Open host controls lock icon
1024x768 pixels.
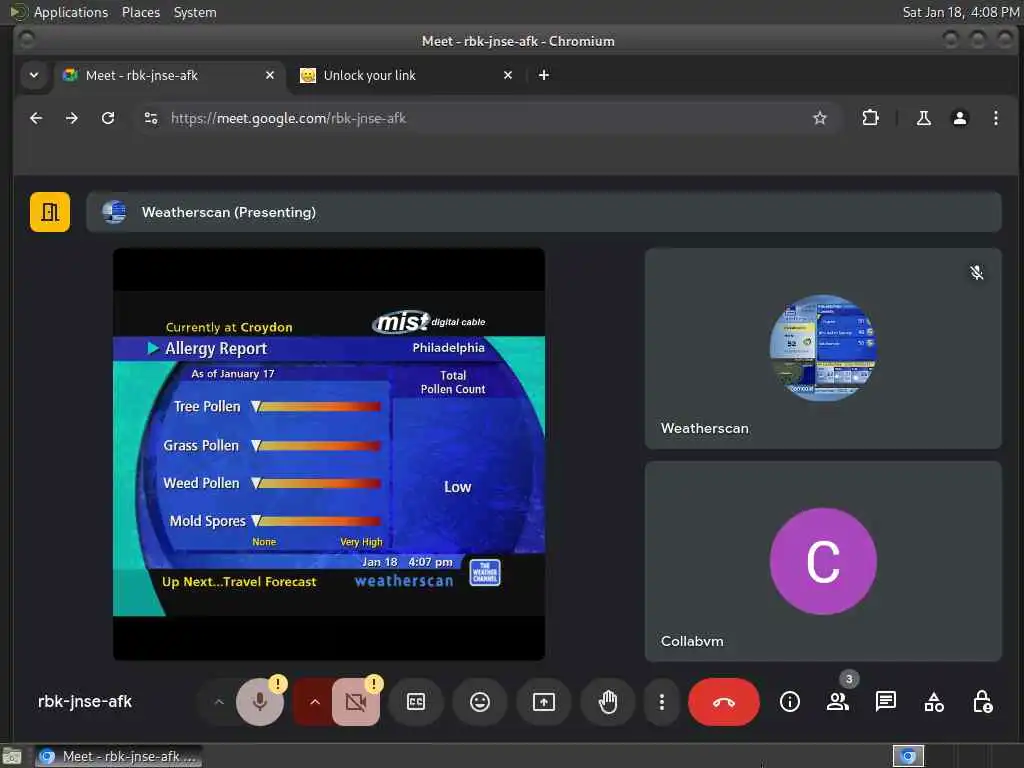982,702
